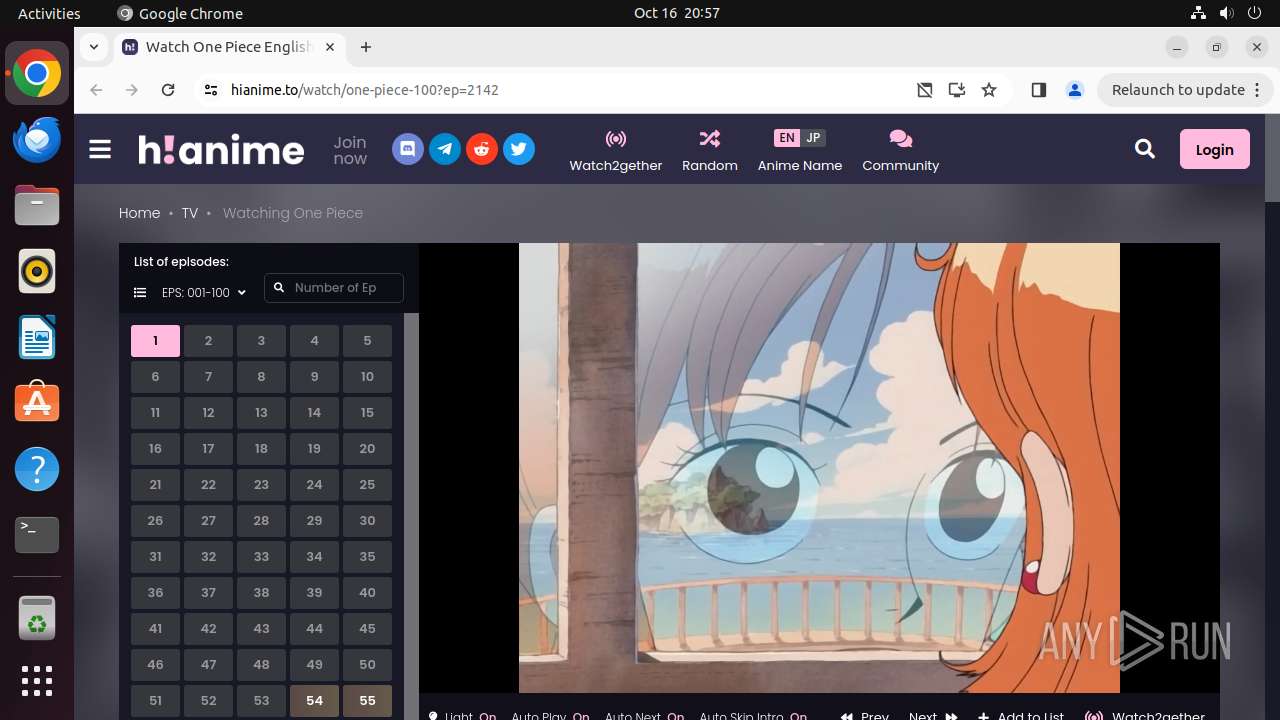Click the camera-blocked icon in address bar
This screenshot has width=1280, height=720.
click(x=925, y=90)
